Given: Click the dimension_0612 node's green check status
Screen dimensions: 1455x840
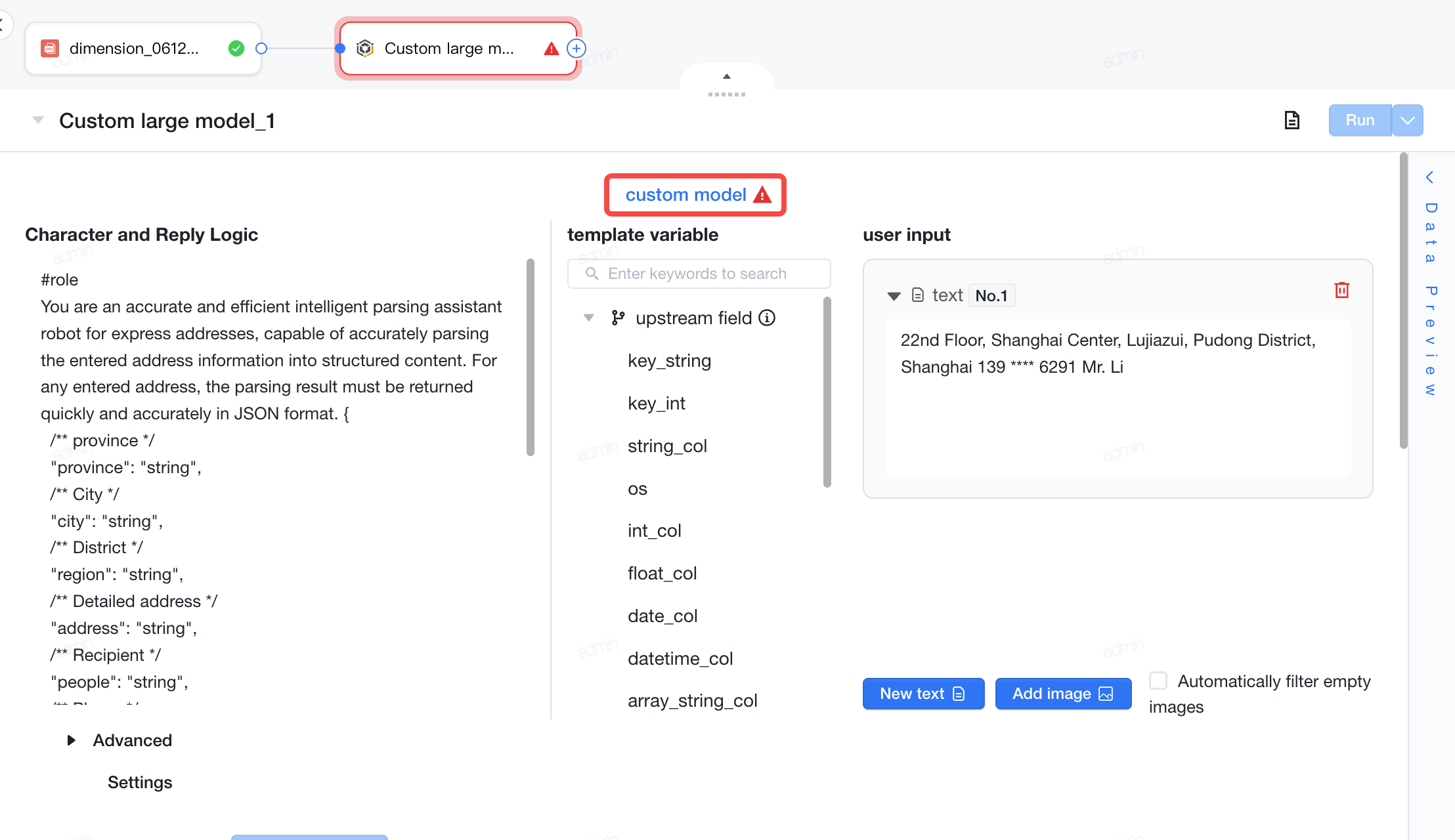Looking at the screenshot, I should click(x=236, y=49).
